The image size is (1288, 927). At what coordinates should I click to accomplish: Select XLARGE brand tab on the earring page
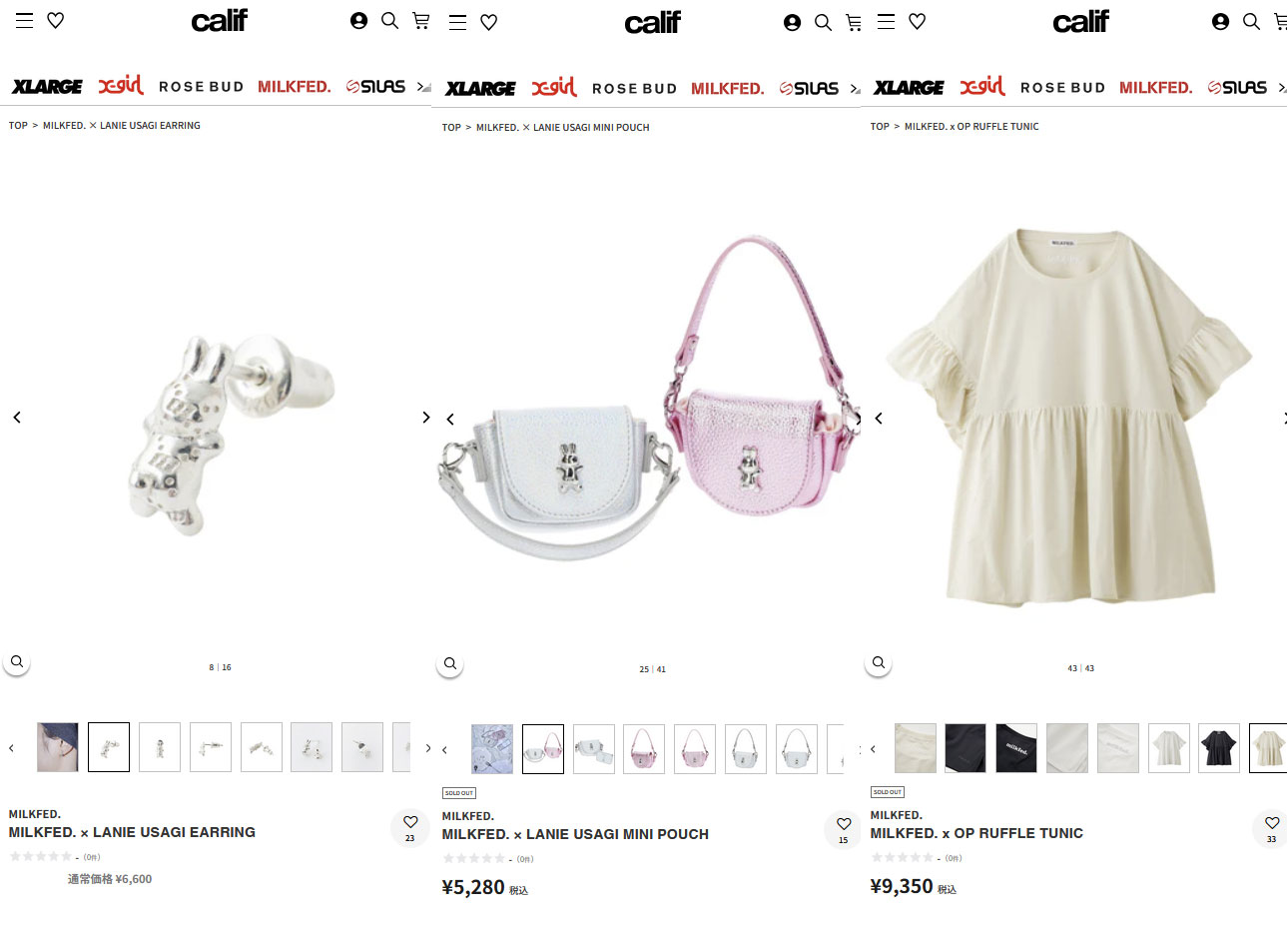click(x=47, y=87)
